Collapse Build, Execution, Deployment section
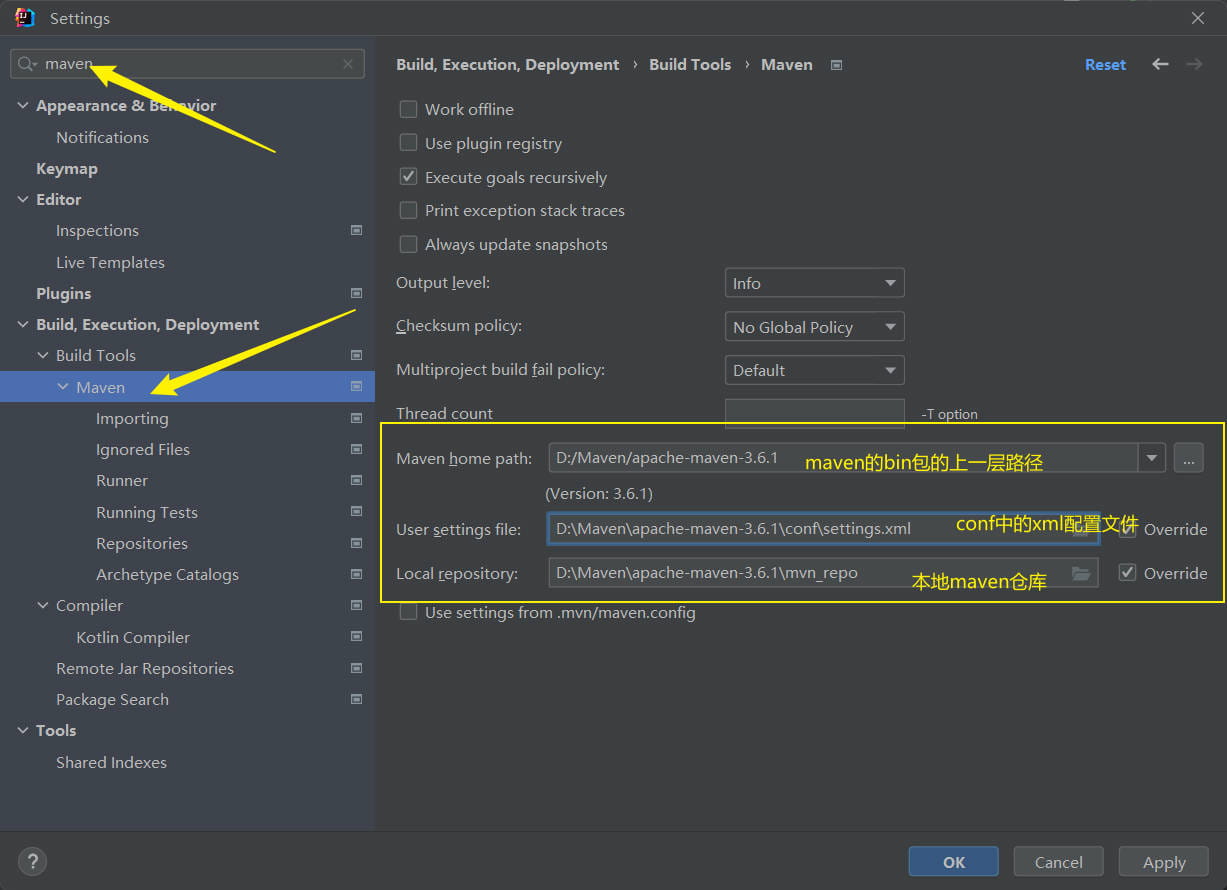 [23, 324]
